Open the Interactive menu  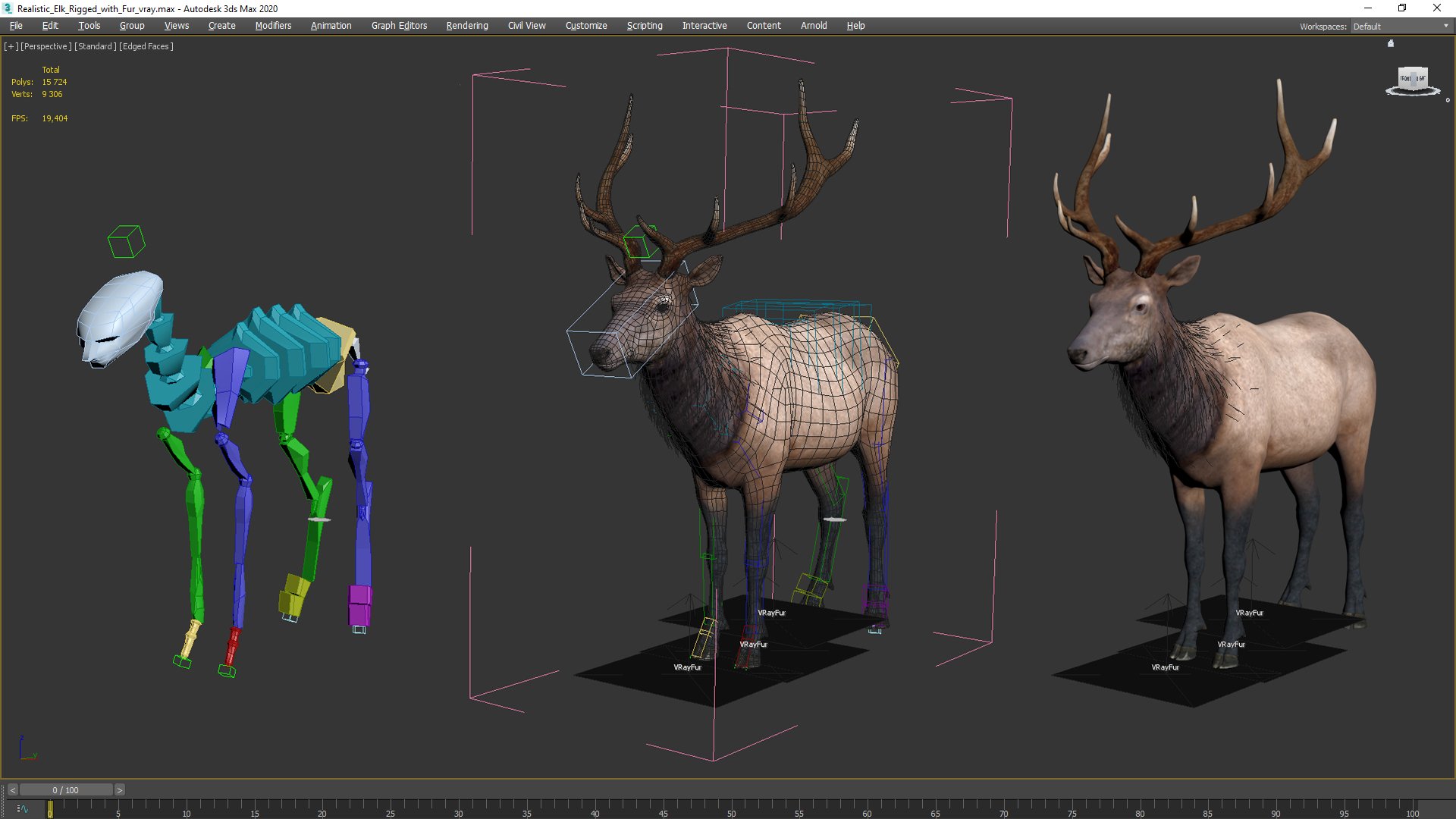(704, 26)
